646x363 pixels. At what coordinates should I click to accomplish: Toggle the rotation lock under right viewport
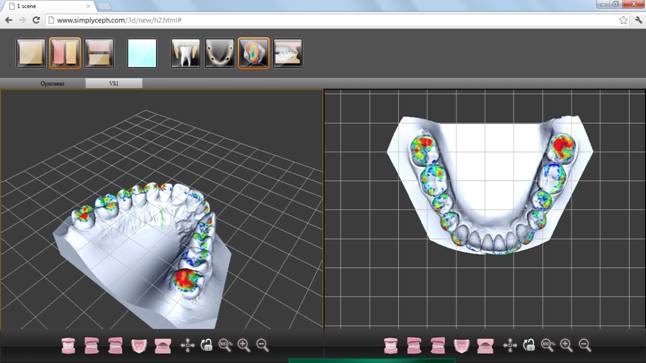pos(529,345)
